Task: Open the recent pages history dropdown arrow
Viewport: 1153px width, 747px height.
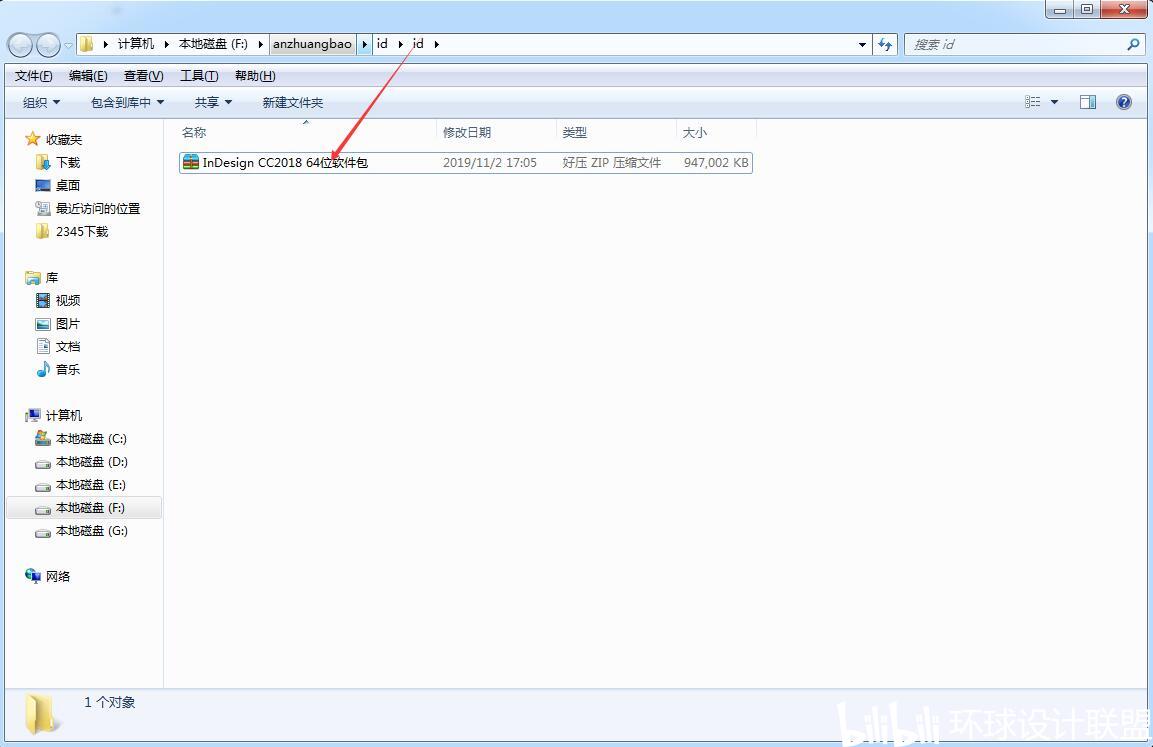Action: pyautogui.click(x=68, y=45)
